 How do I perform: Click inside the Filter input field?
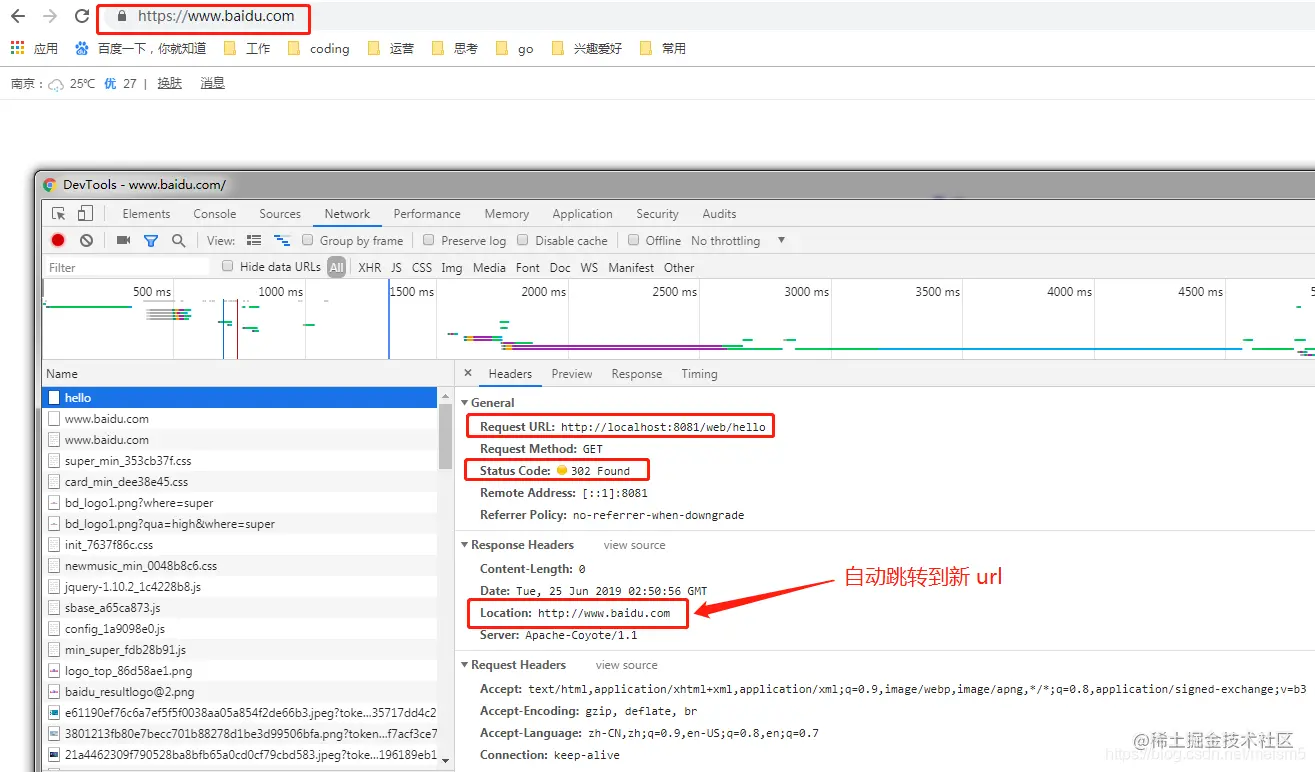tap(128, 267)
